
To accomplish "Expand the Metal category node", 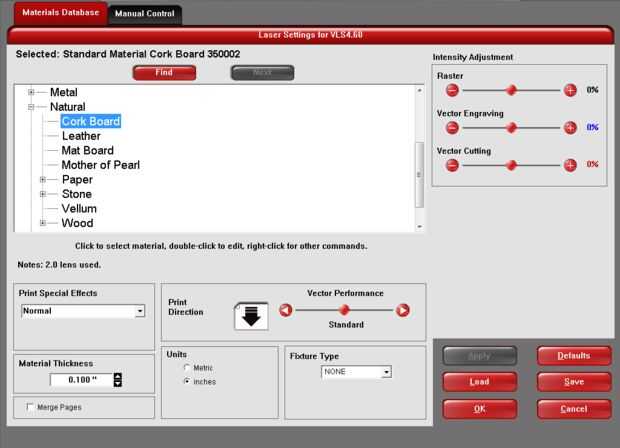I will tap(31, 92).
